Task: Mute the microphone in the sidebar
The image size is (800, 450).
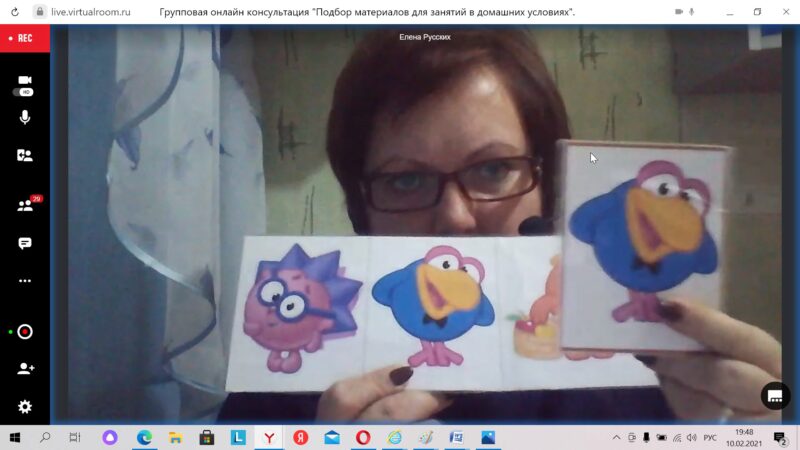Action: pos(24,117)
